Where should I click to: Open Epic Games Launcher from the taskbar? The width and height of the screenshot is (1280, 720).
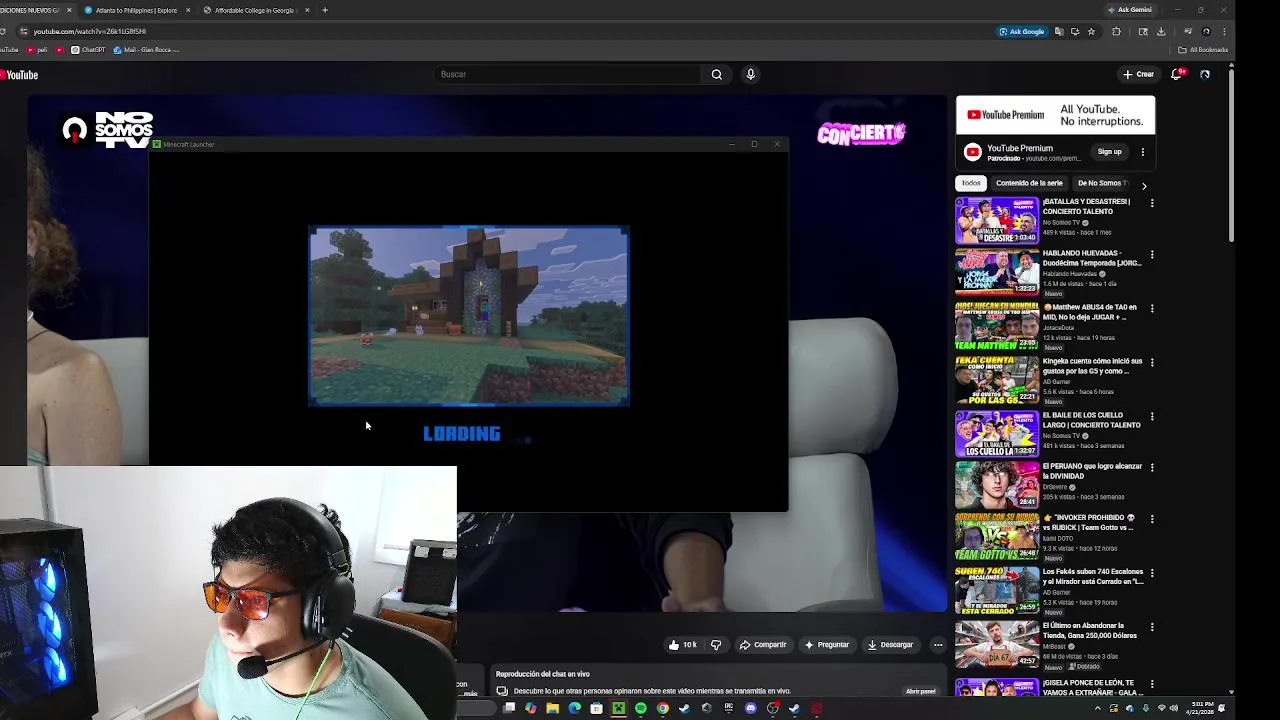[x=728, y=708]
